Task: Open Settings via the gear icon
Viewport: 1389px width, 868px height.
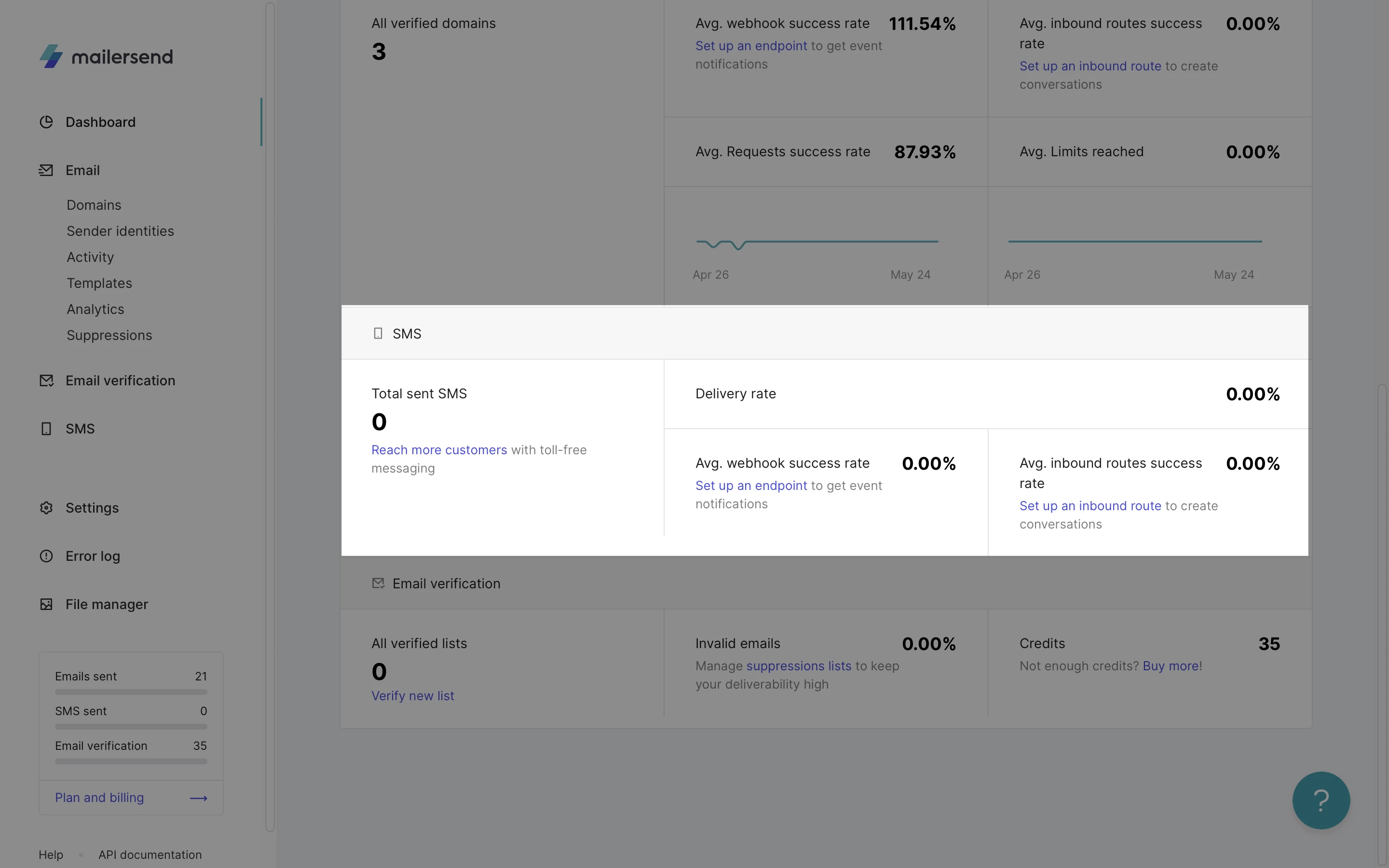Action: (x=46, y=507)
